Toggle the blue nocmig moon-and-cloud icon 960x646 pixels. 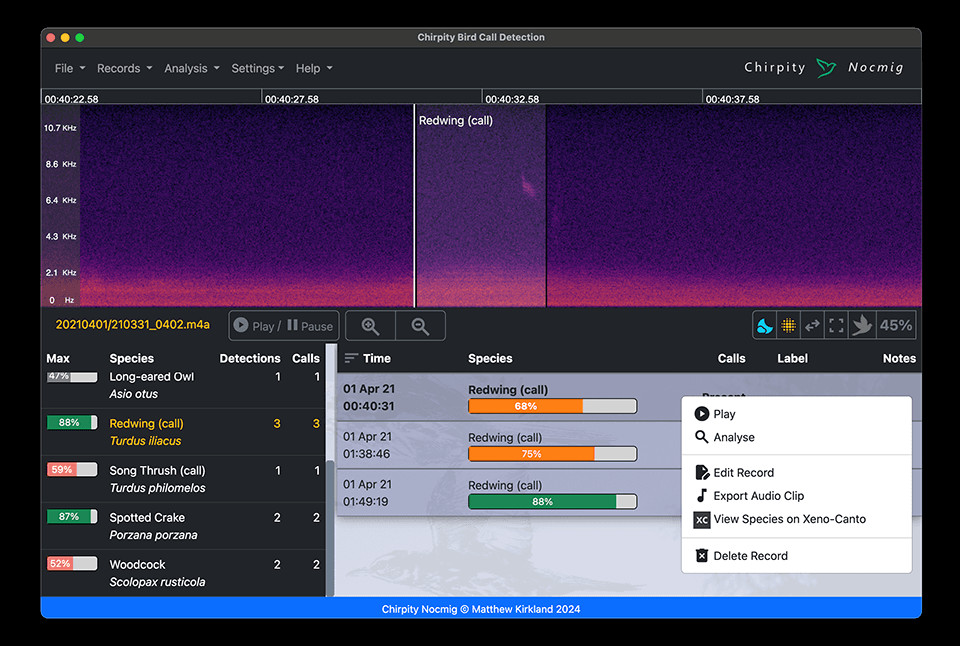pyautogui.click(x=765, y=326)
